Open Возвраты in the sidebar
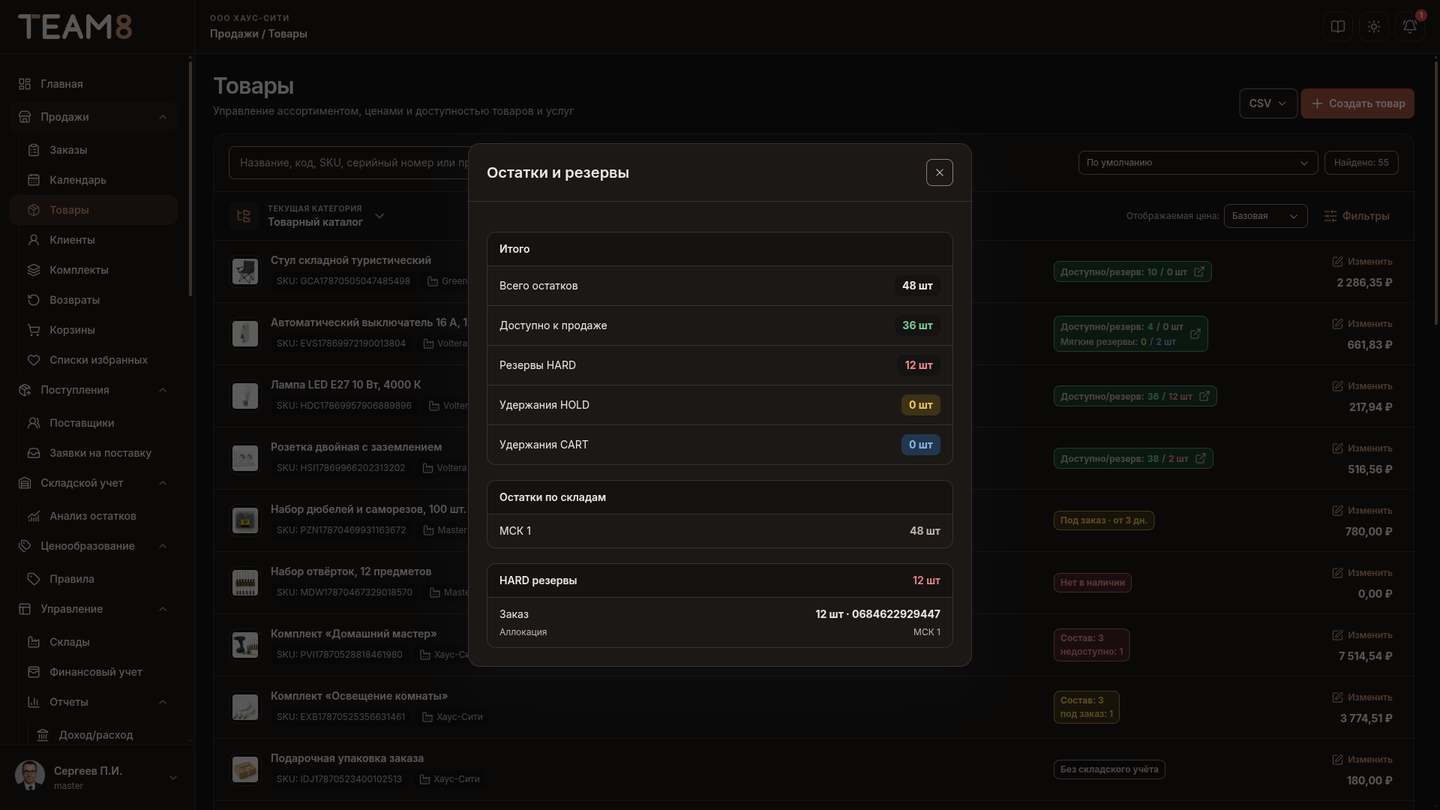This screenshot has height=810, width=1440. [x=94, y=300]
